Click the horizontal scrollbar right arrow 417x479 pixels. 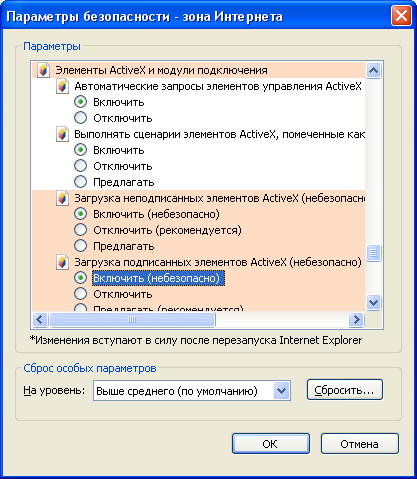[x=356, y=320]
